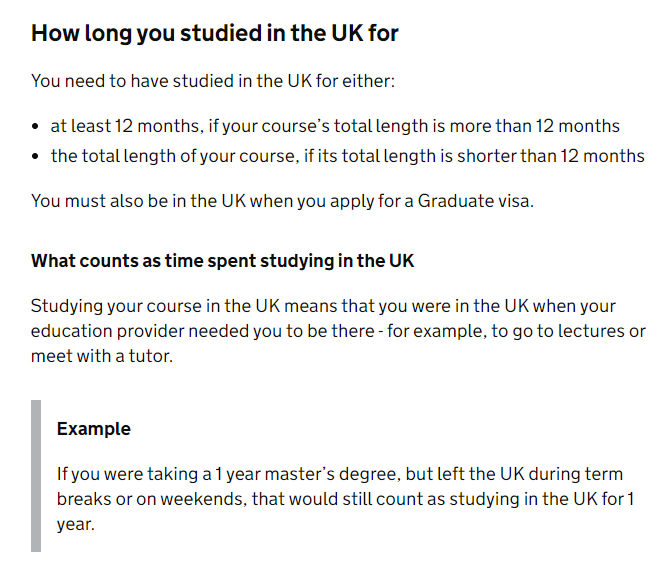This screenshot has width=661, height=566.
Task: Click the 'Example' heading in the inset box
Action: coord(94,429)
